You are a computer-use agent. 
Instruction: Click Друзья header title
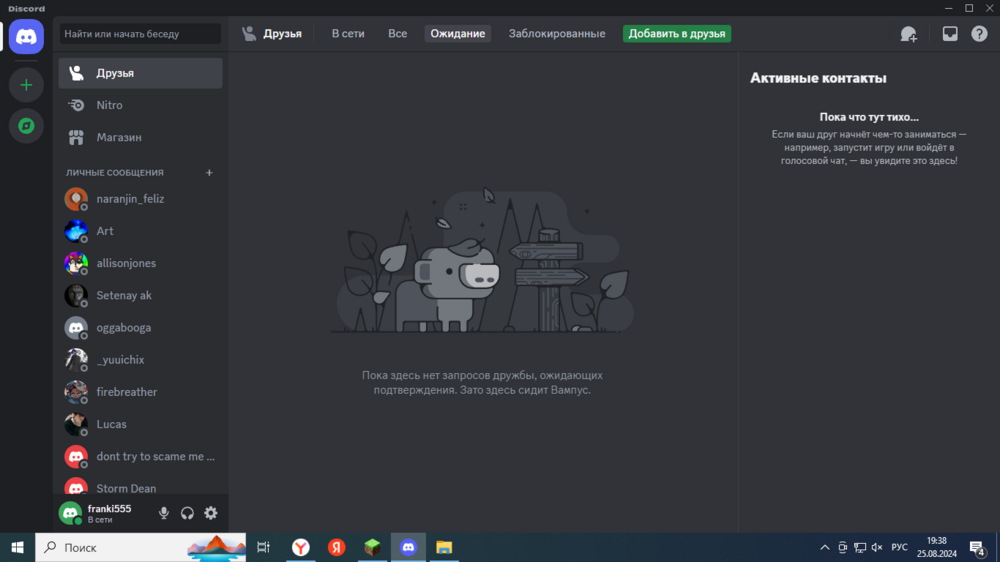(283, 34)
